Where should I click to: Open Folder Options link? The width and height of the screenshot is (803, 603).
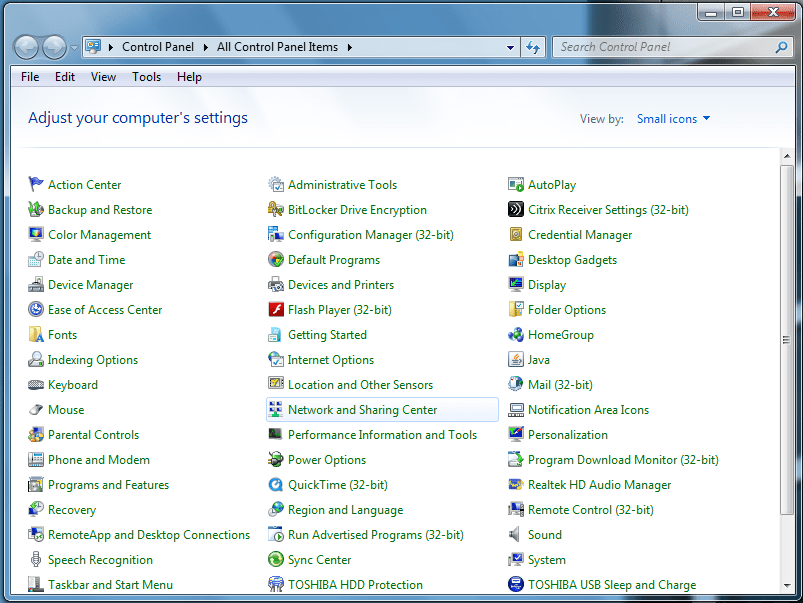[567, 310]
